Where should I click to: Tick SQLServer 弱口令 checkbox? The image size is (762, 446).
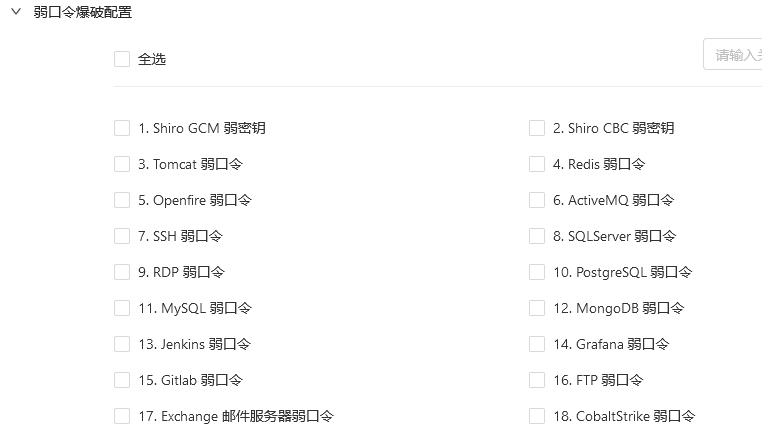tap(537, 236)
